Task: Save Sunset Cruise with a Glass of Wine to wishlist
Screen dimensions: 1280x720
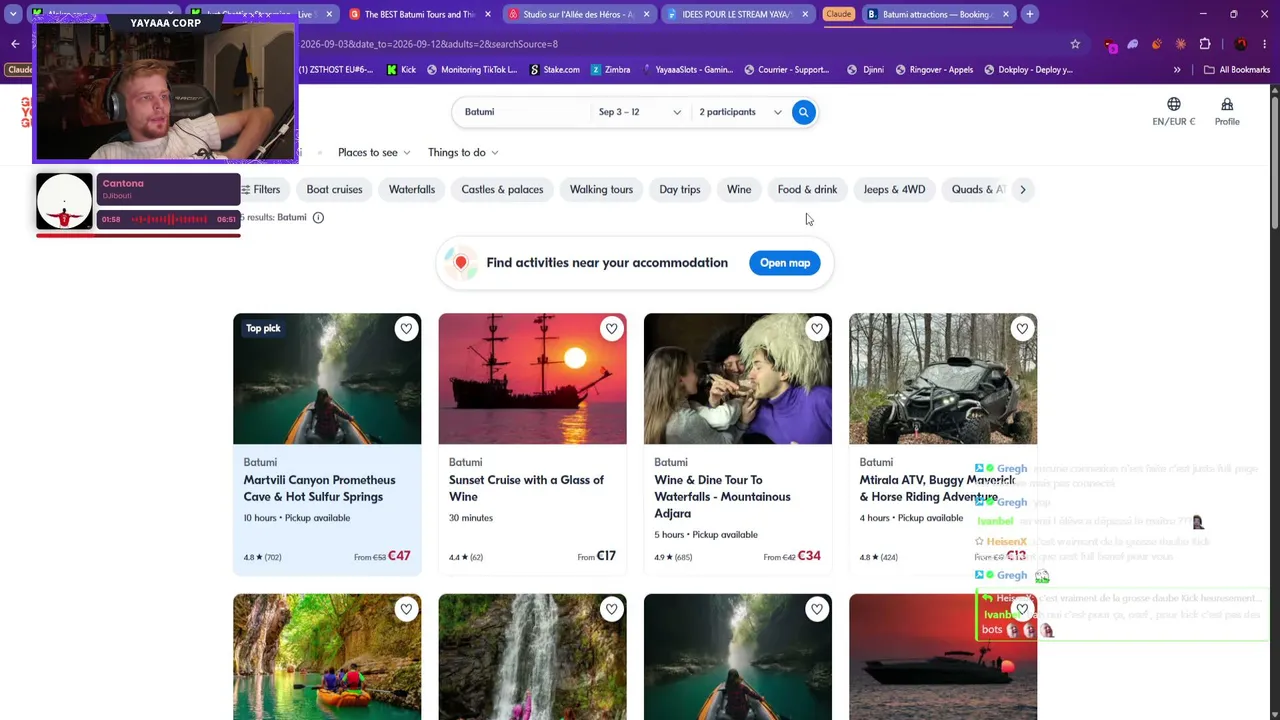Action: (611, 328)
